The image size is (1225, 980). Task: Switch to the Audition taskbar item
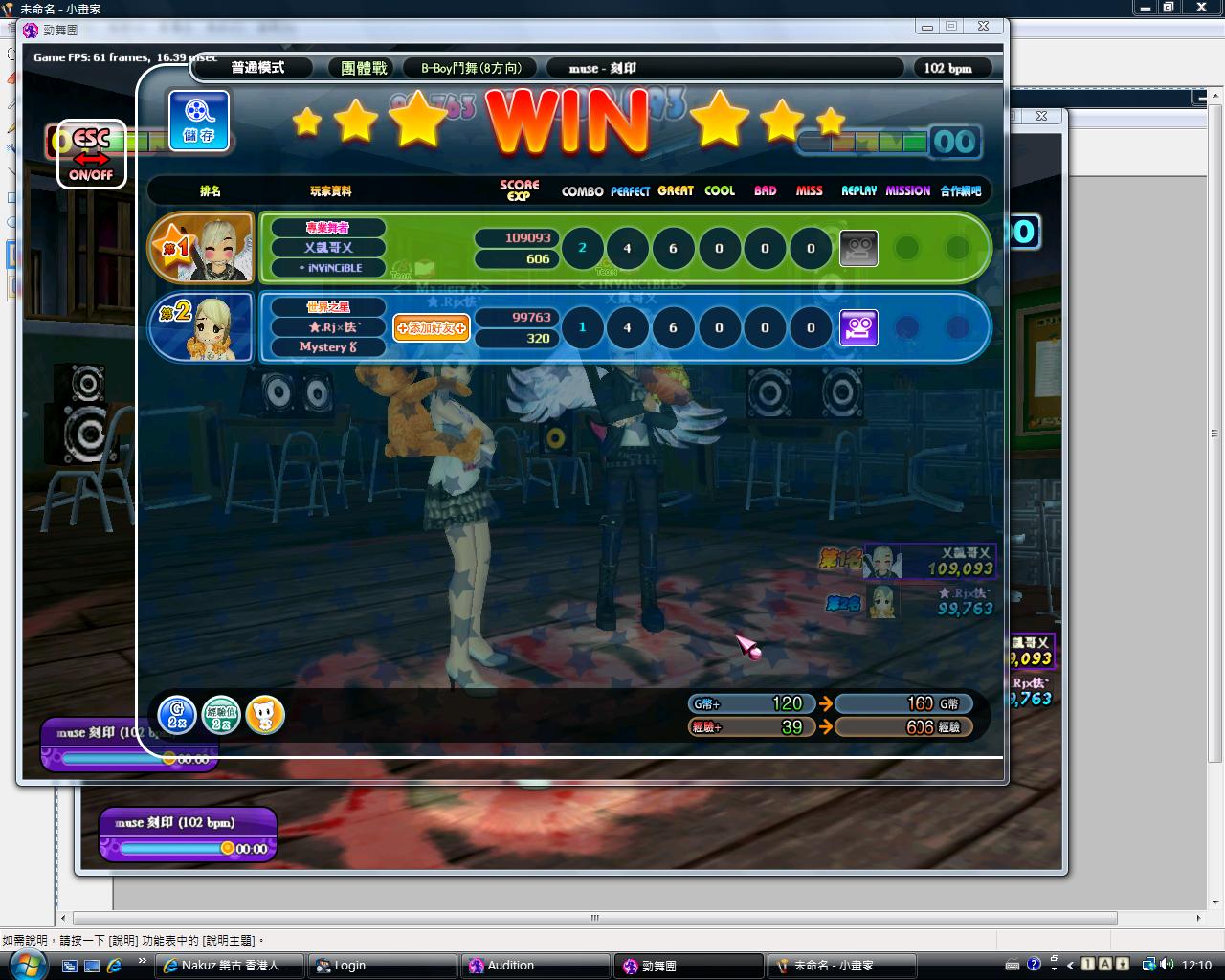pyautogui.click(x=536, y=966)
